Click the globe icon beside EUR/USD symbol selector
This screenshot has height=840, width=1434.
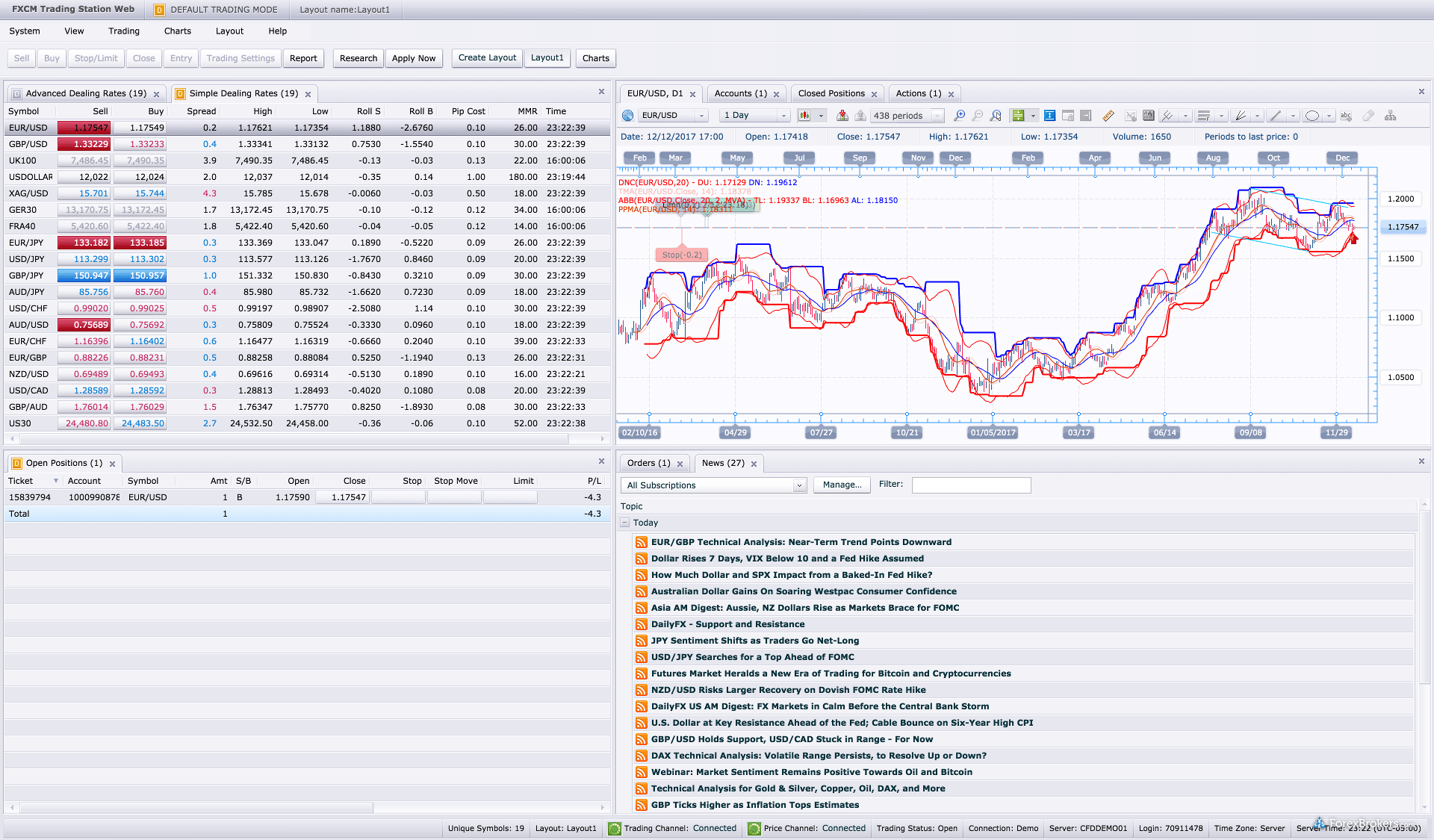627,116
